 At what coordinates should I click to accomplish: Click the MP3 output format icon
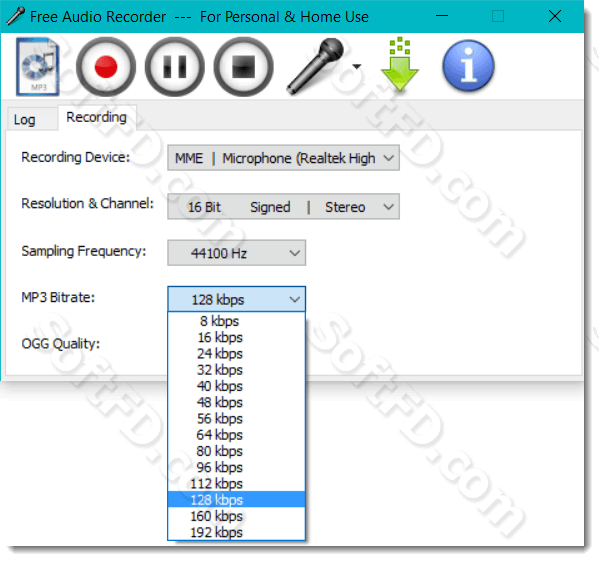point(37,66)
